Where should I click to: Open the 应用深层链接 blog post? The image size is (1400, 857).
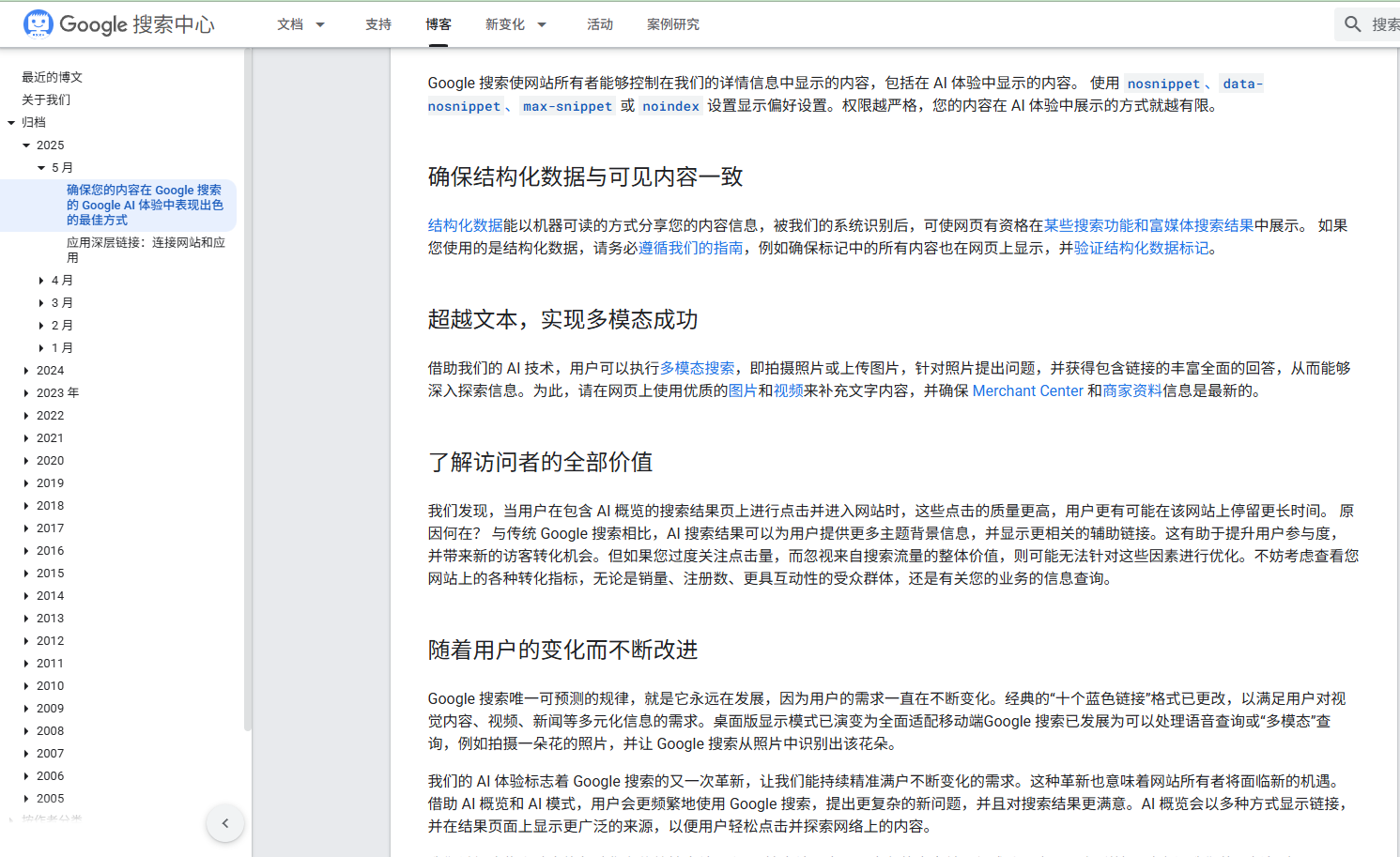146,250
